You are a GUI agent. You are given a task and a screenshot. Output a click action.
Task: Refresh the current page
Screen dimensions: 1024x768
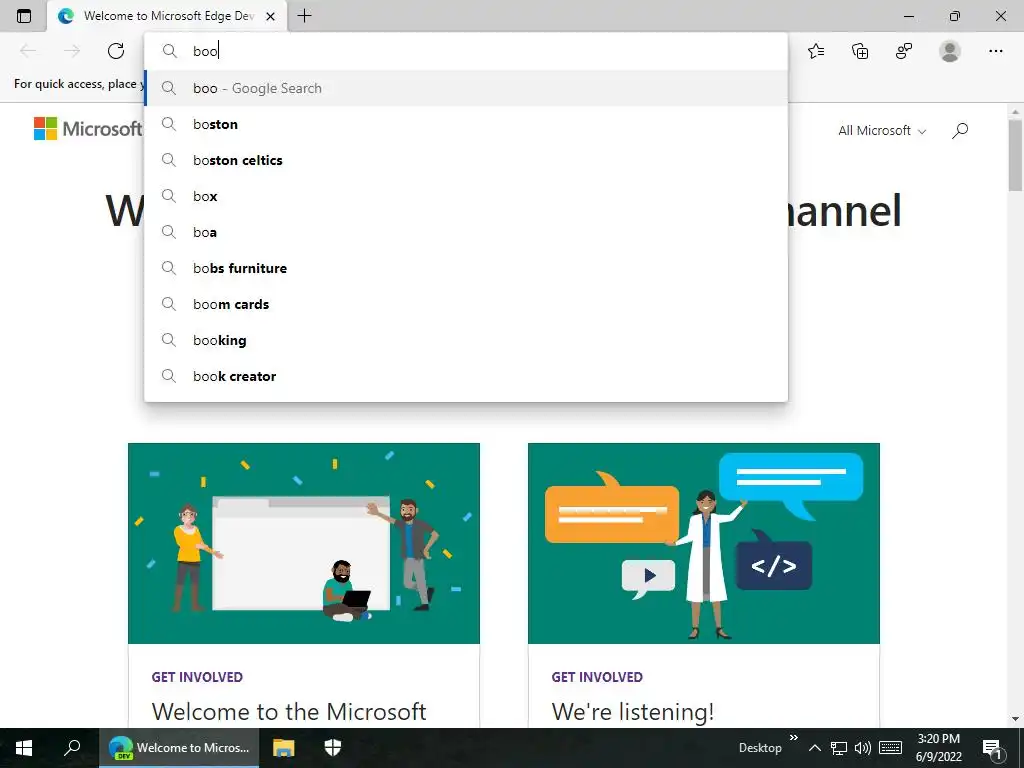pos(116,51)
